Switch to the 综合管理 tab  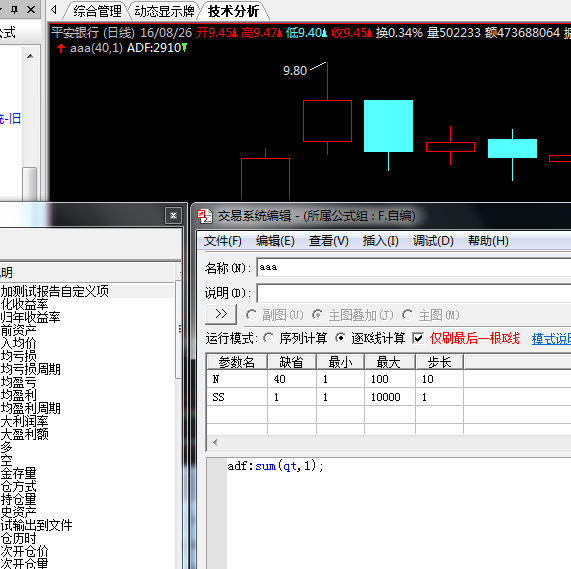click(97, 11)
